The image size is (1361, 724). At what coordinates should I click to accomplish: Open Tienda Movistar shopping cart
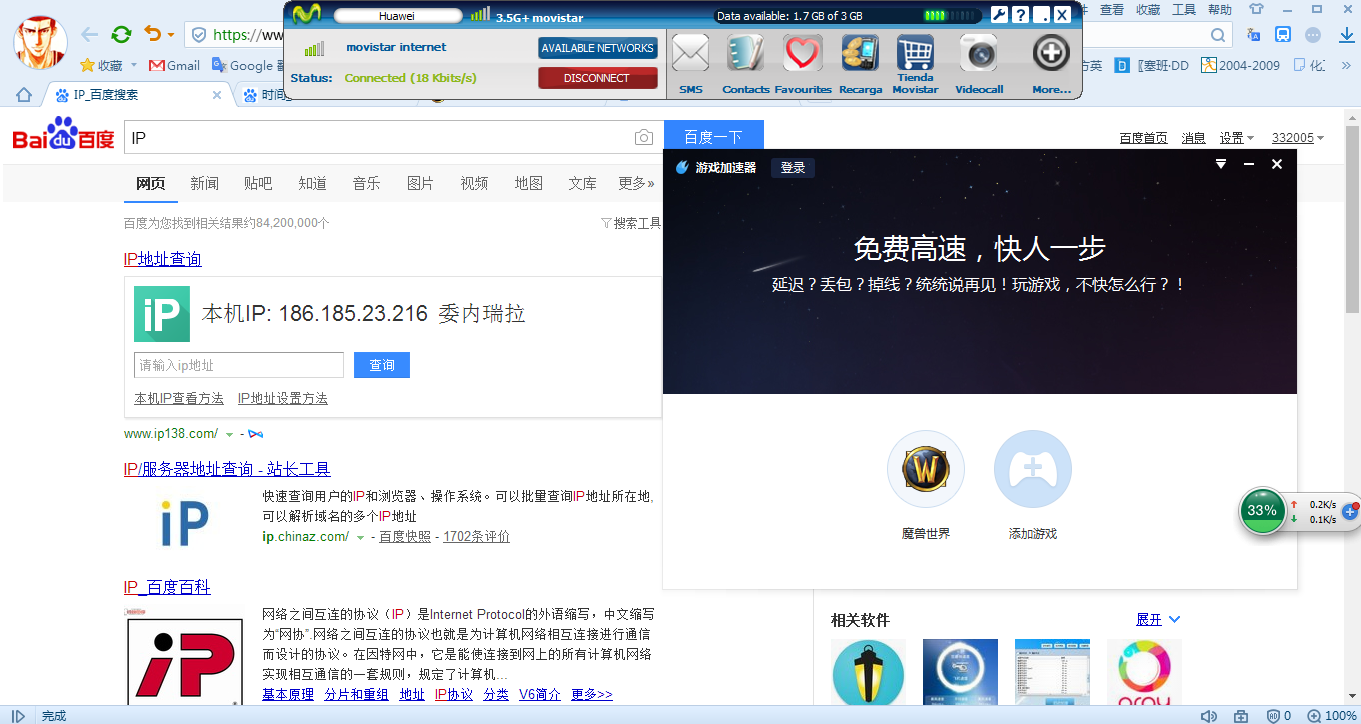[915, 54]
